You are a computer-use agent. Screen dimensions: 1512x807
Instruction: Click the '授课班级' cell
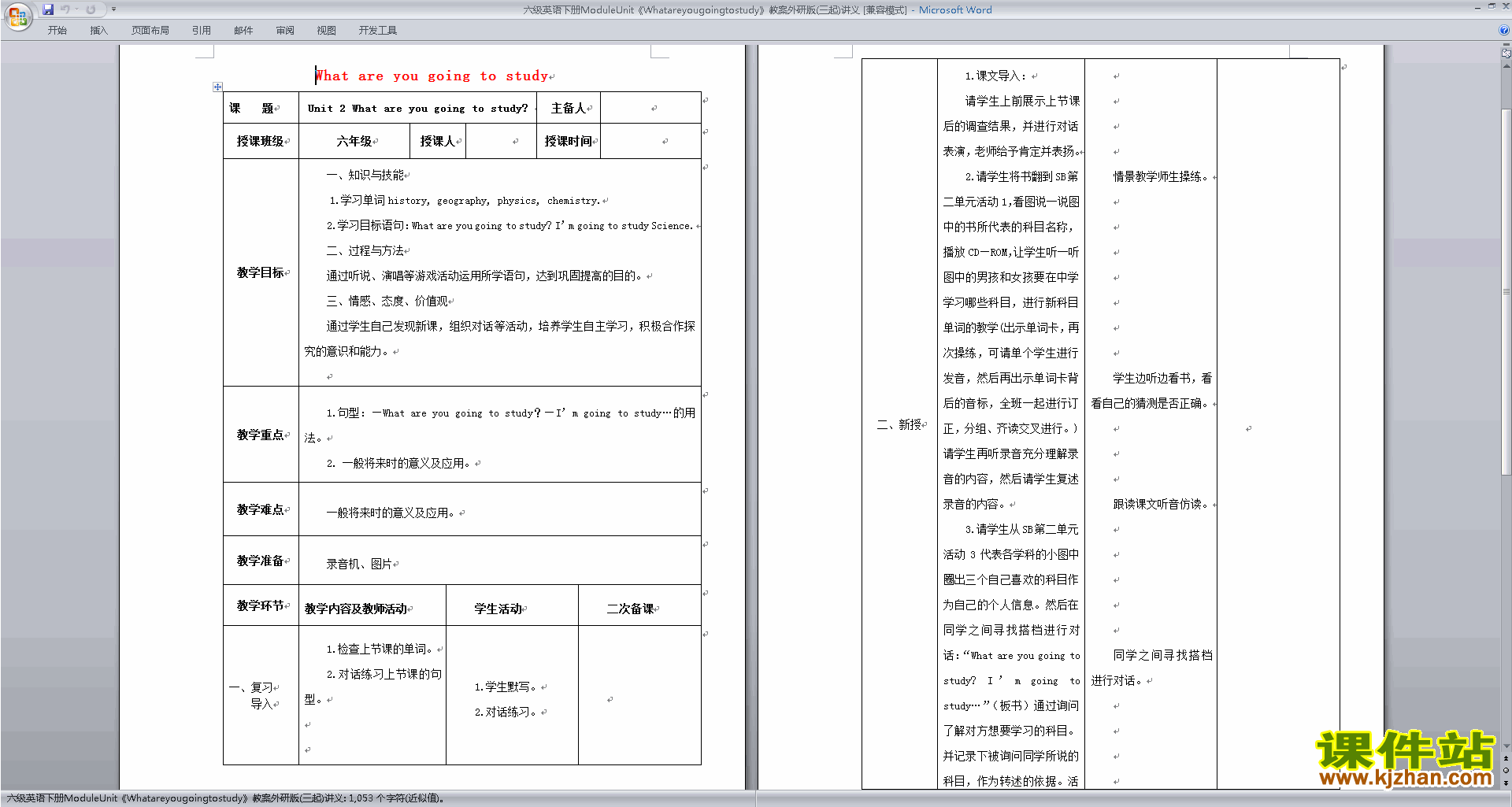(x=261, y=141)
